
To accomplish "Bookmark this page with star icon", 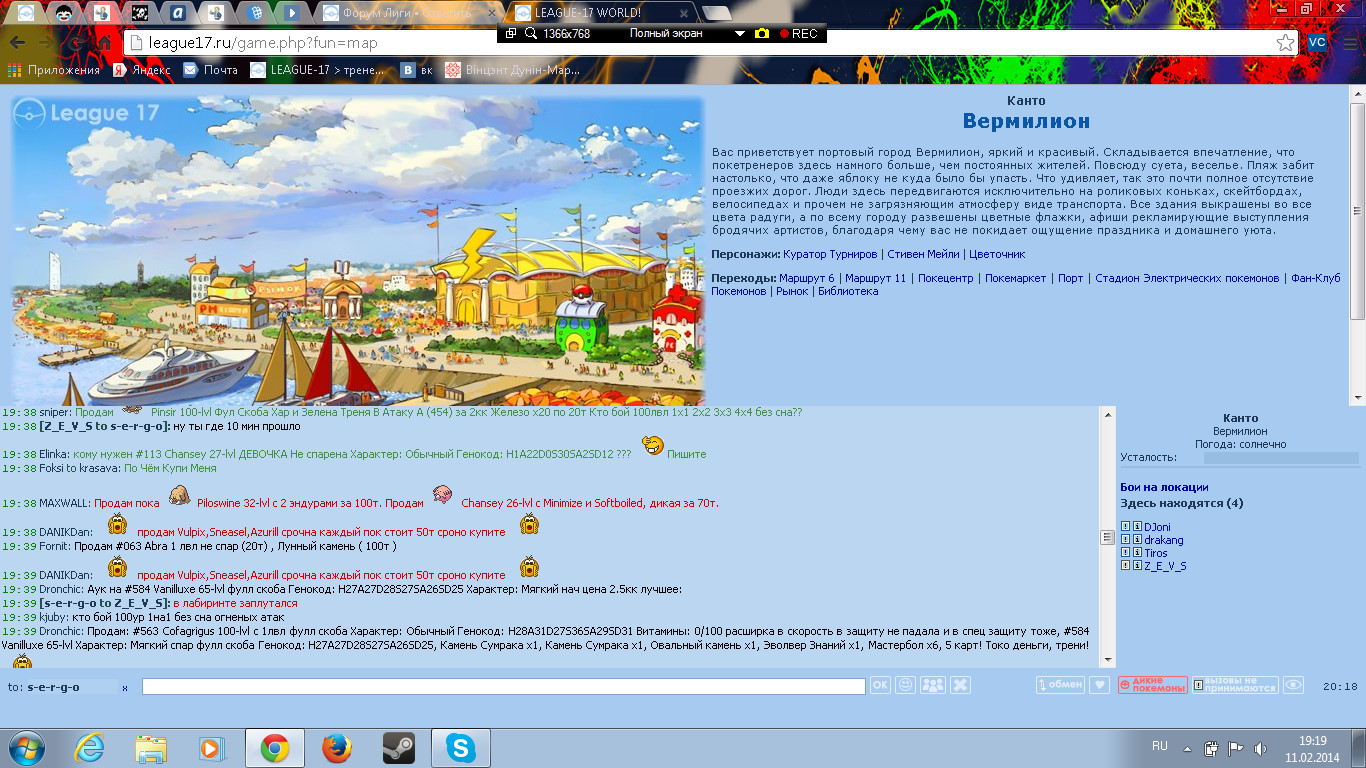I will [1285, 43].
